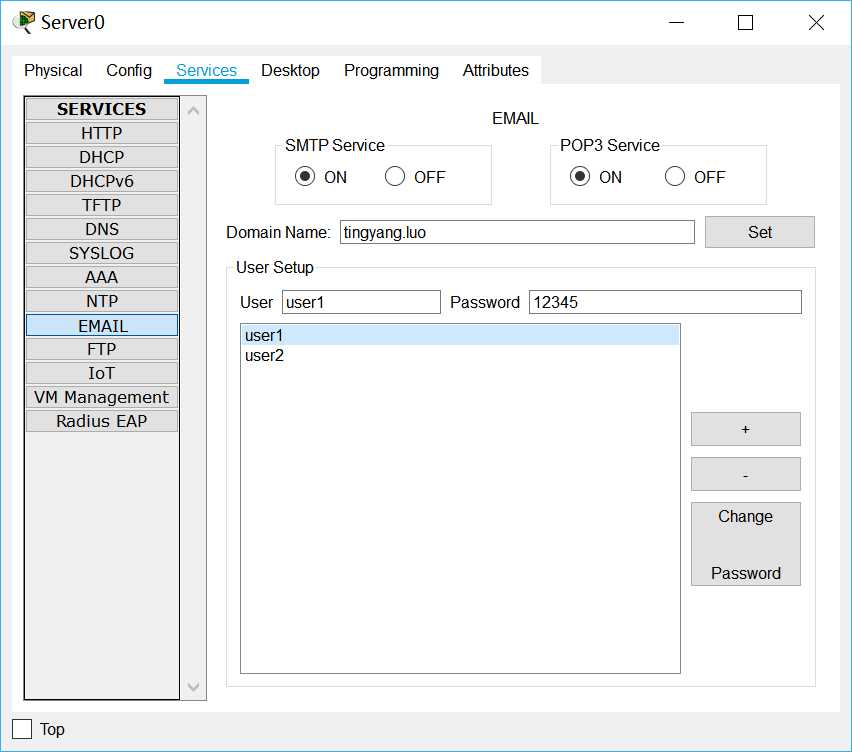
Task: Click the Change Password button
Action: click(746, 544)
